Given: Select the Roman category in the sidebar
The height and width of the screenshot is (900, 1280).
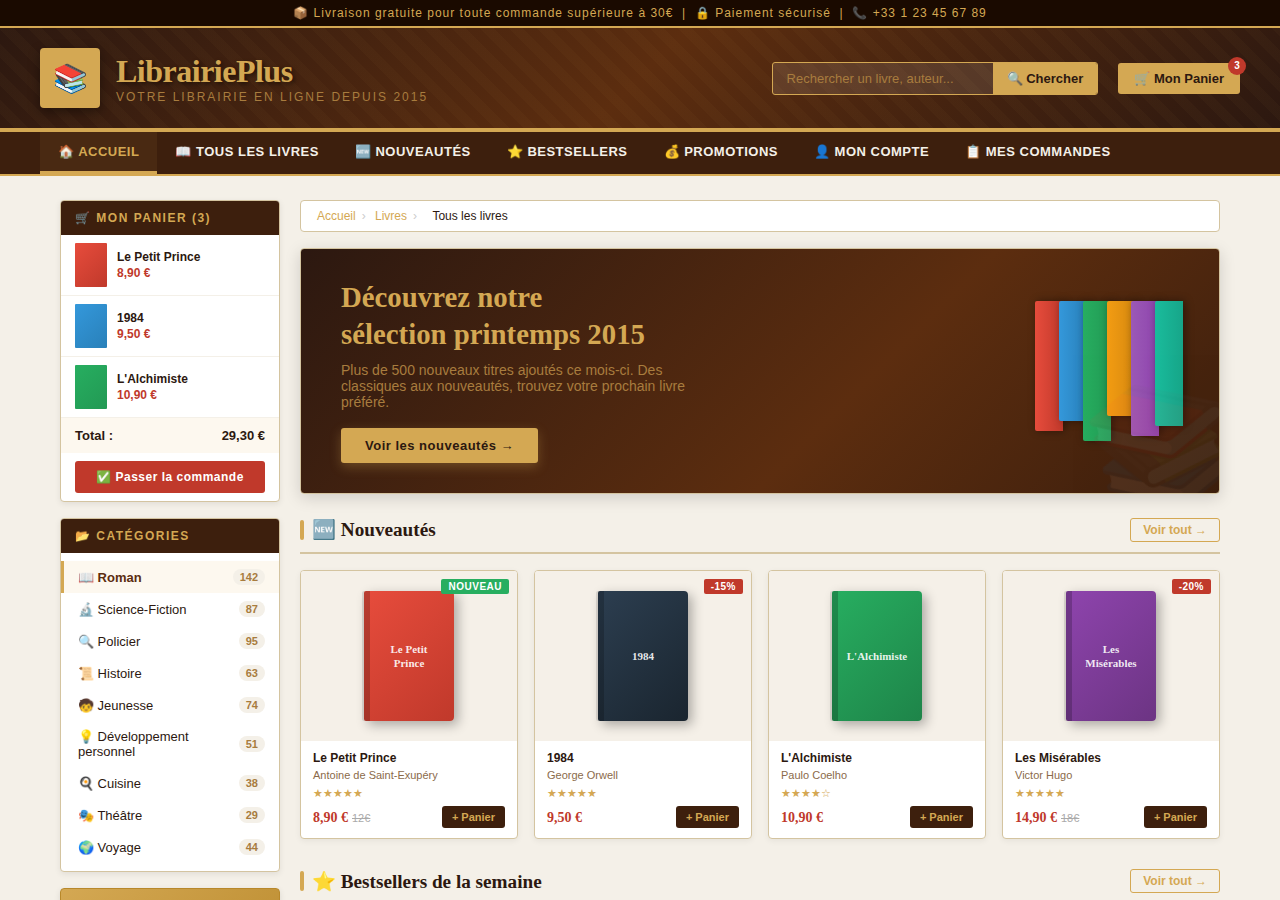Looking at the screenshot, I should pos(118,577).
